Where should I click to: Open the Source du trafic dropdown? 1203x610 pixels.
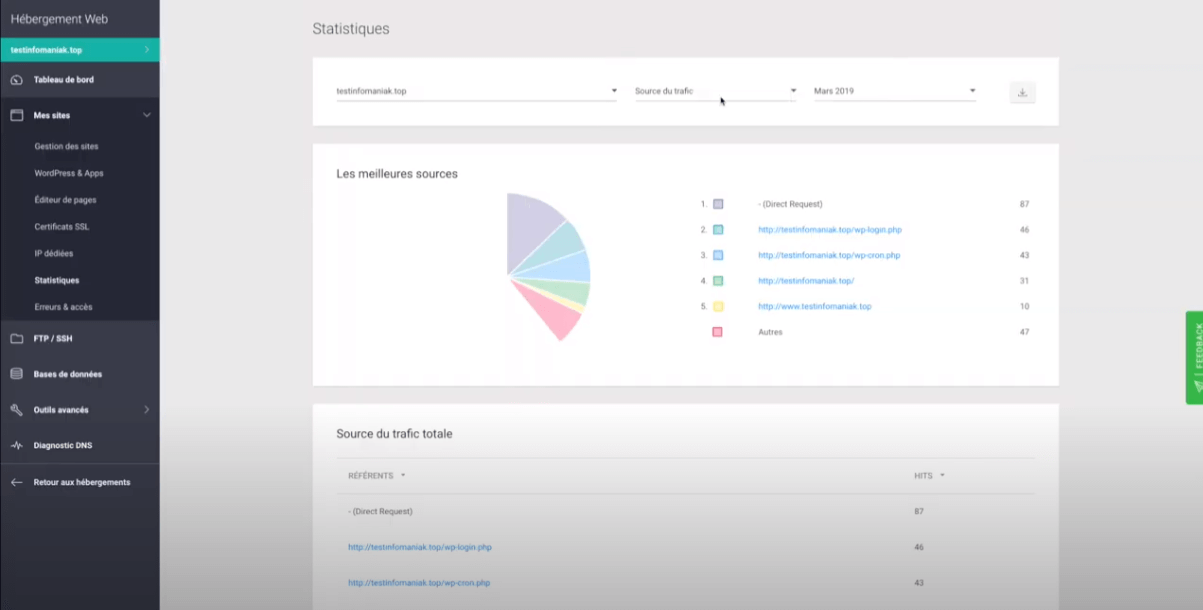(x=715, y=91)
